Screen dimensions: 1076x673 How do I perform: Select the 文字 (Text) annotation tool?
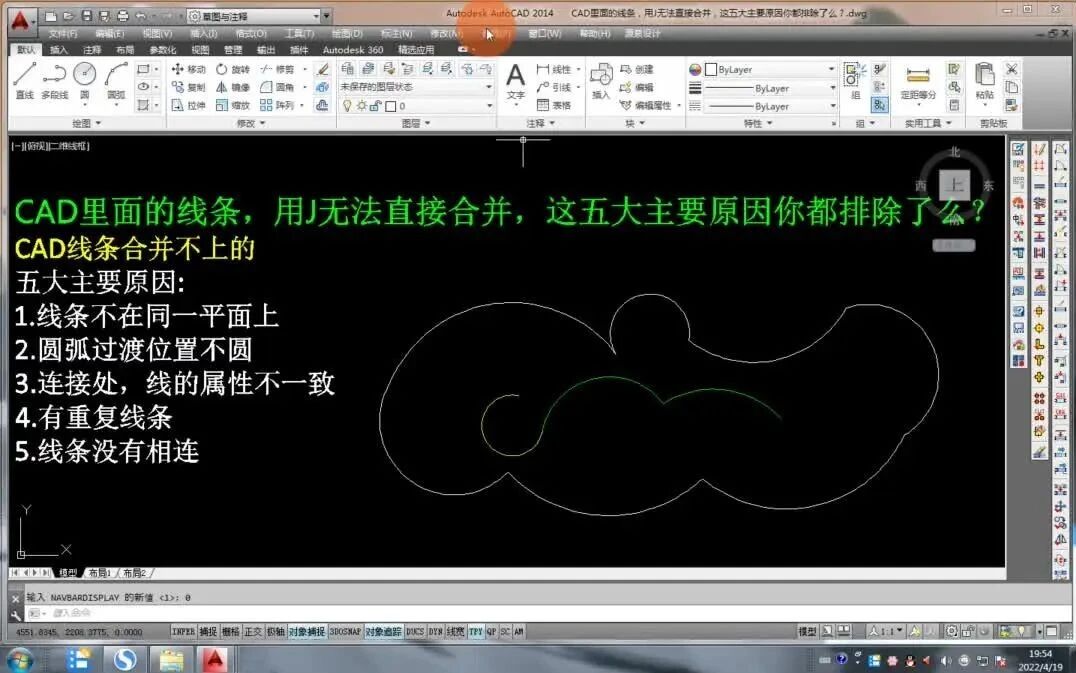515,81
